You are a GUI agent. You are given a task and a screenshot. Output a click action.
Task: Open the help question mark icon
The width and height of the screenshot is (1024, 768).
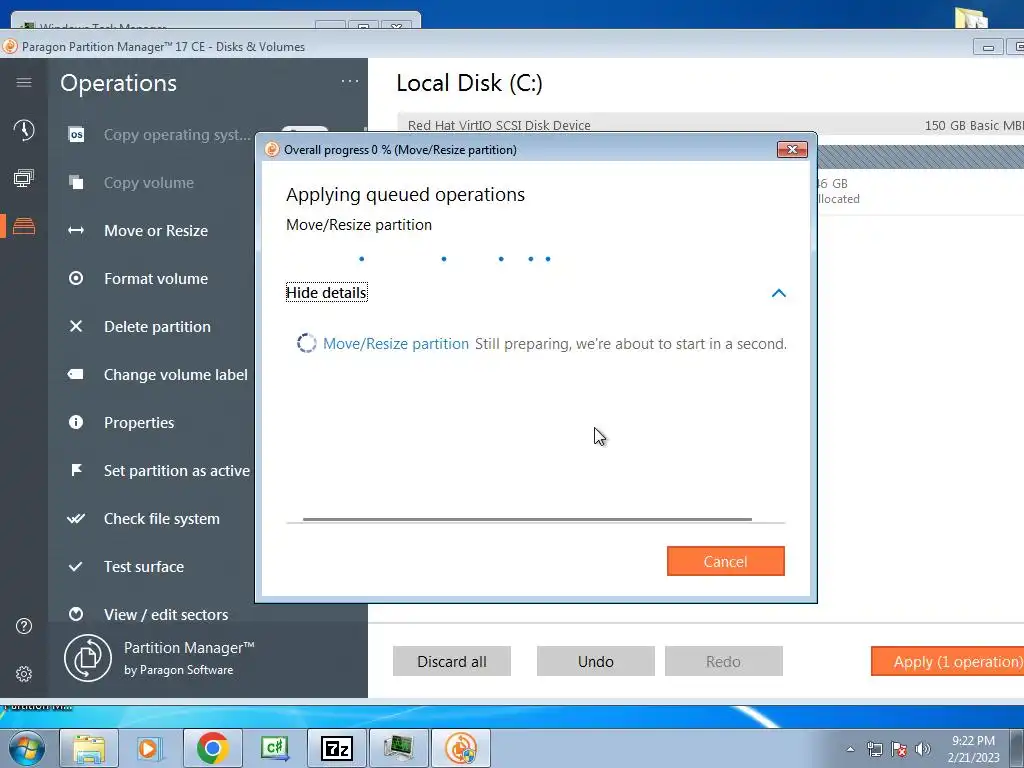coord(24,626)
